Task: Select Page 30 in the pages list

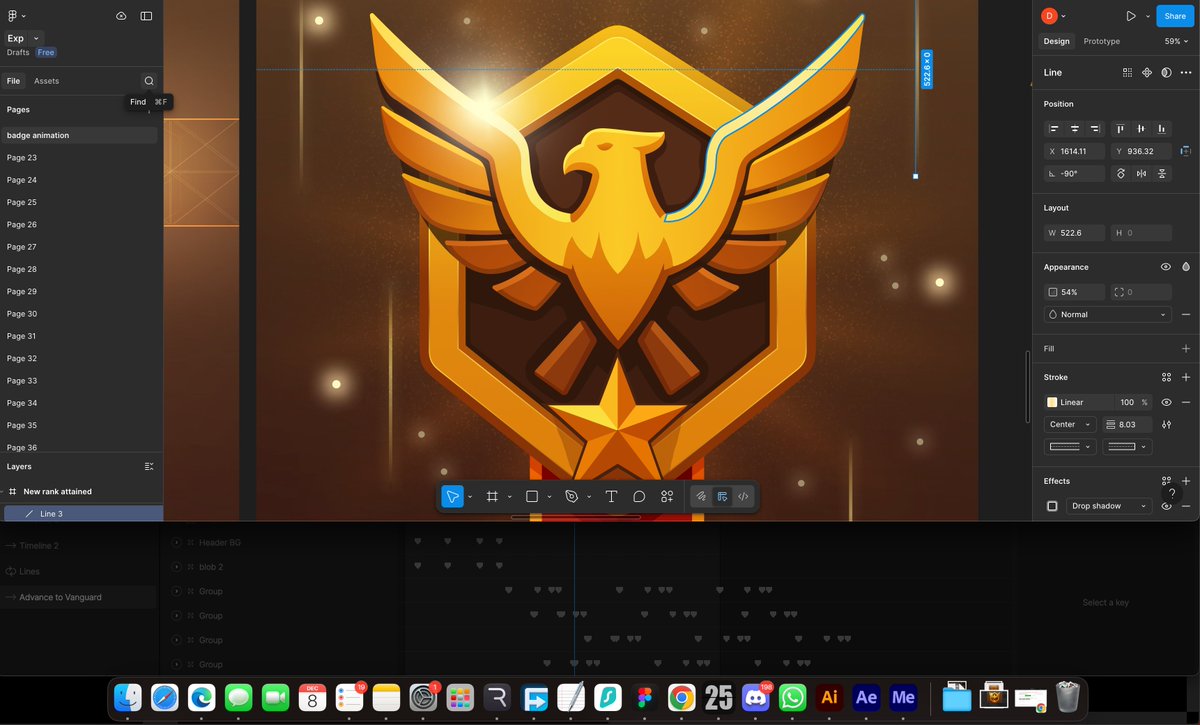Action: coord(22,313)
